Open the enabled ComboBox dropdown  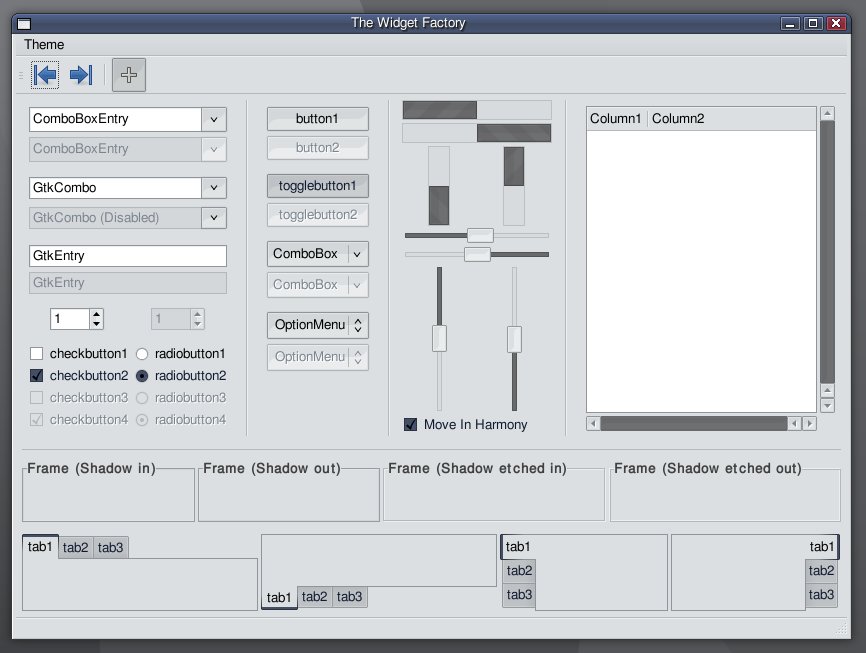(x=318, y=254)
